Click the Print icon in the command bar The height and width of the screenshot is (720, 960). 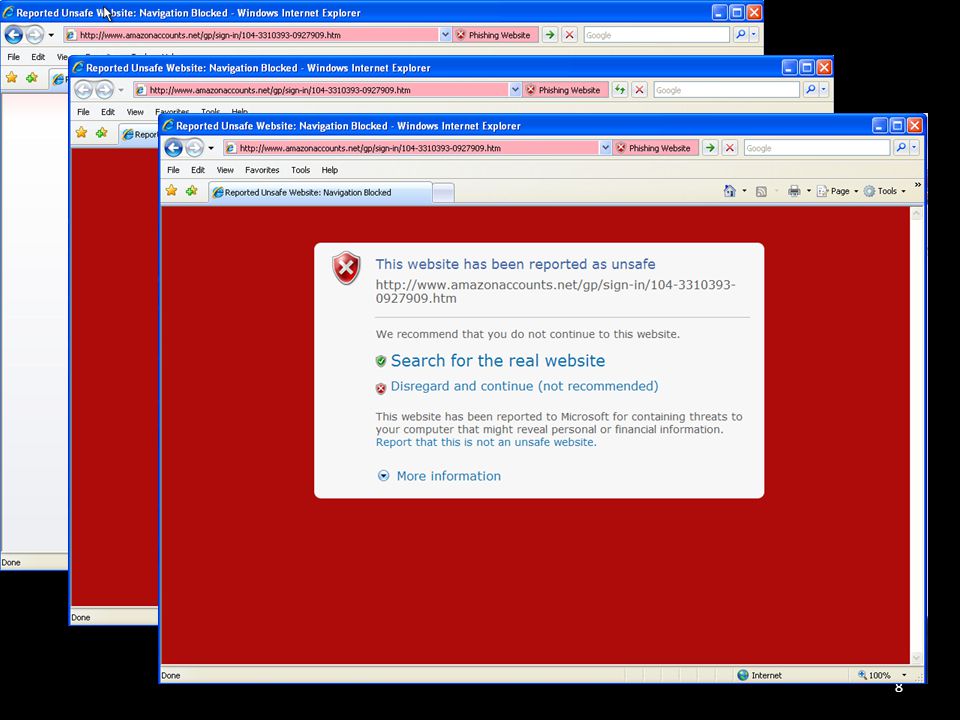tap(794, 191)
